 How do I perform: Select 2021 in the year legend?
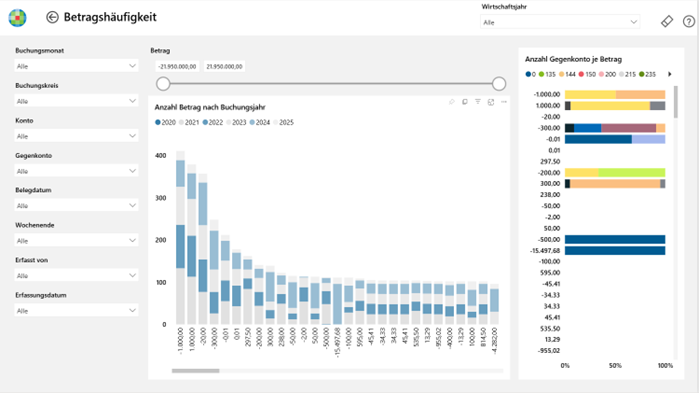click(189, 123)
